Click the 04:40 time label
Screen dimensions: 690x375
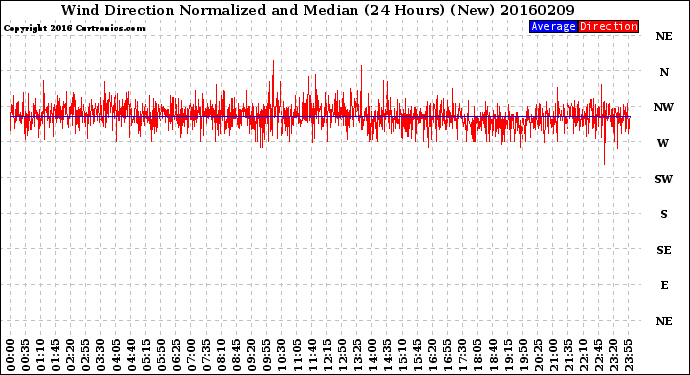click(x=131, y=355)
